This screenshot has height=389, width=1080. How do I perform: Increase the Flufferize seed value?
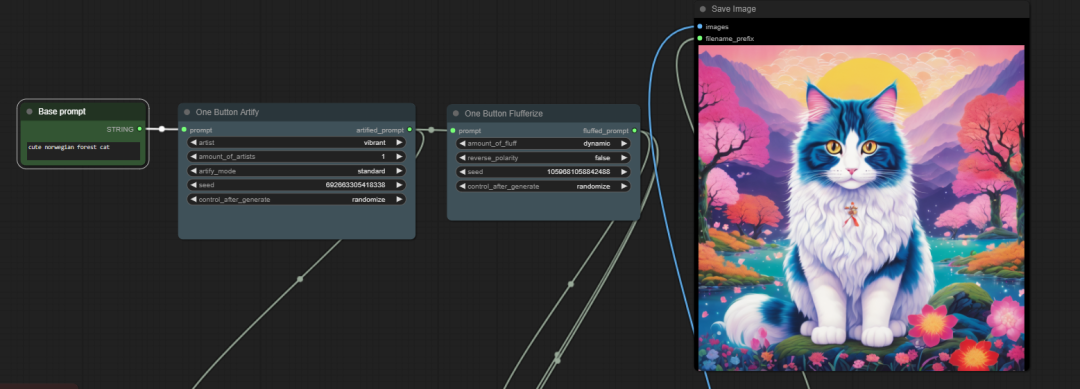[623, 171]
